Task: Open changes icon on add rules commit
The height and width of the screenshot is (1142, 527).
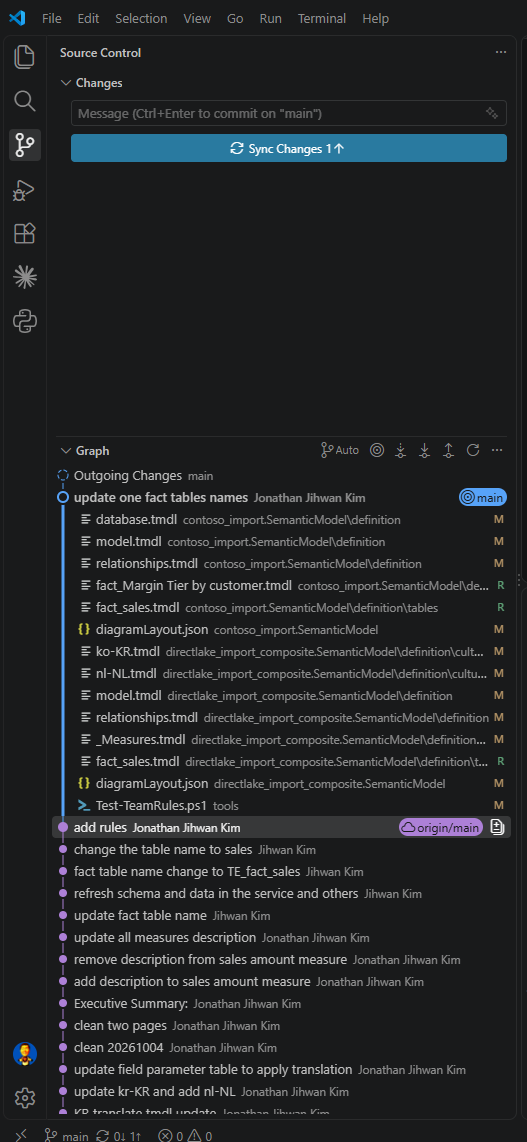Action: tap(497, 827)
